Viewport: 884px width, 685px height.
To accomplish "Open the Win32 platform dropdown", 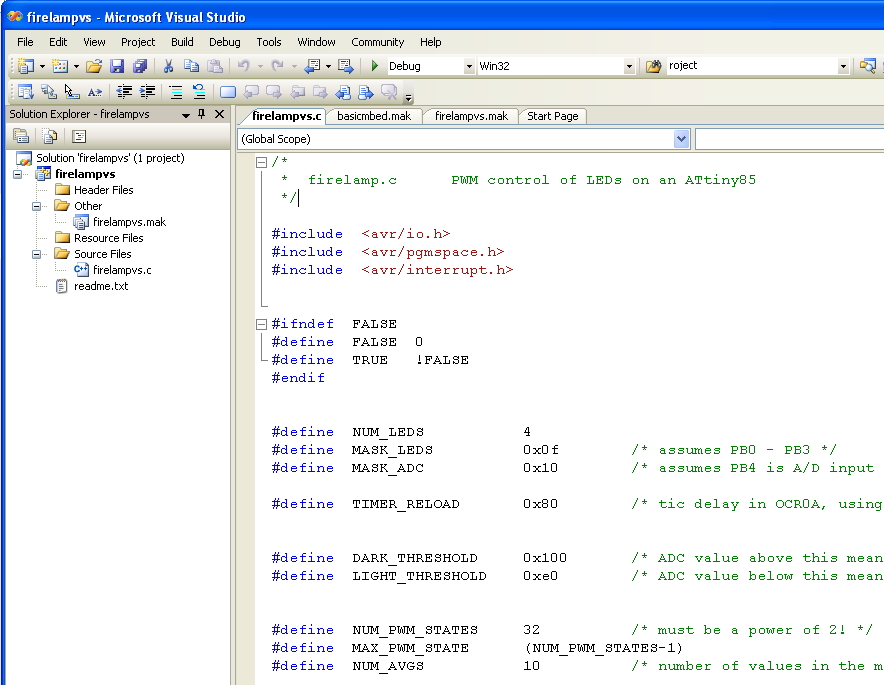I will [x=630, y=65].
